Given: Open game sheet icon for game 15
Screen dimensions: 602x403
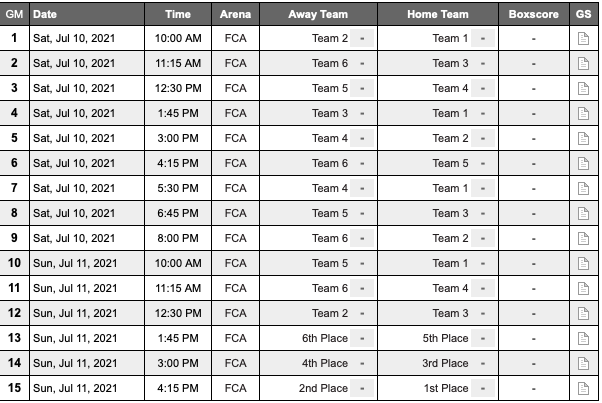Looking at the screenshot, I should (x=583, y=388).
